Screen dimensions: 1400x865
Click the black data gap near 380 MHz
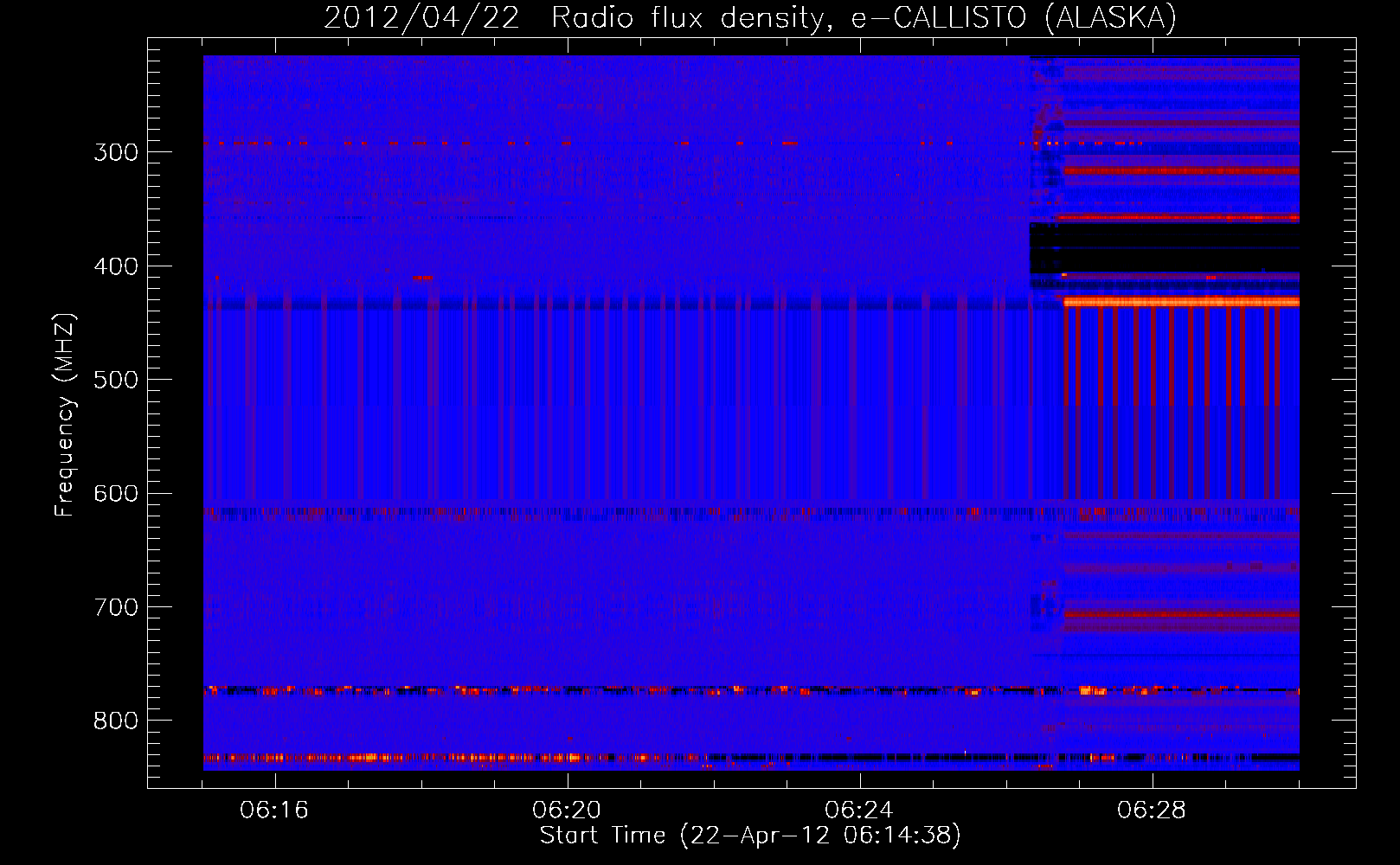pyautogui.click(x=1165, y=248)
